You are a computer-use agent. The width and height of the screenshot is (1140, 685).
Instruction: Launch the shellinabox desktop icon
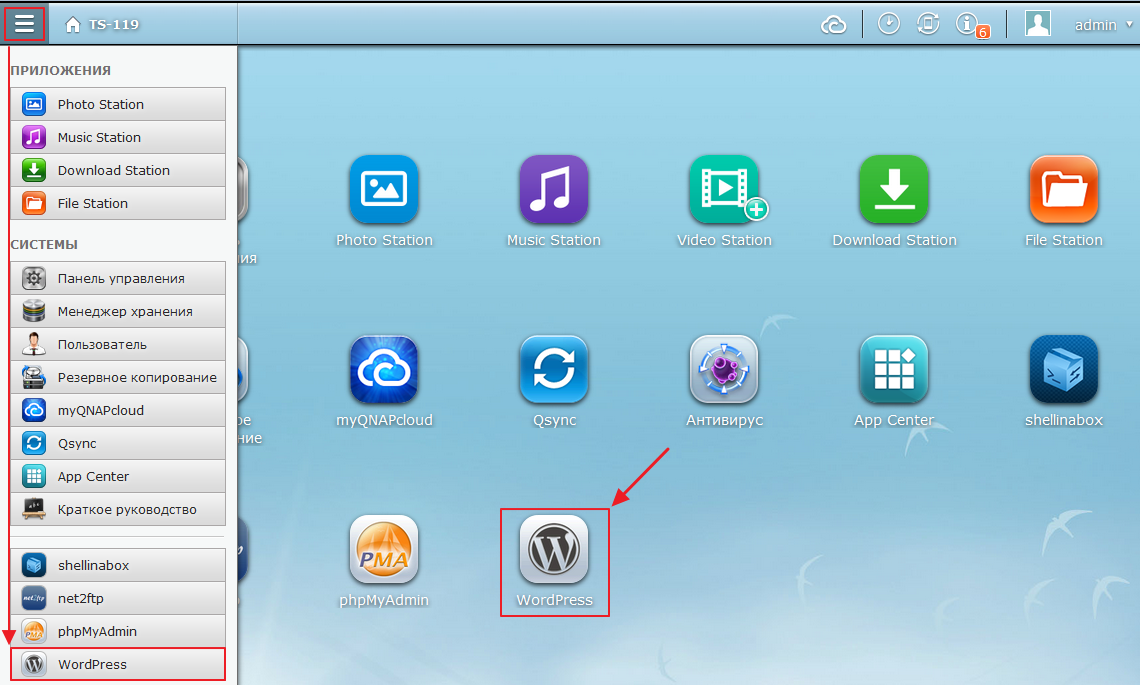point(1064,369)
